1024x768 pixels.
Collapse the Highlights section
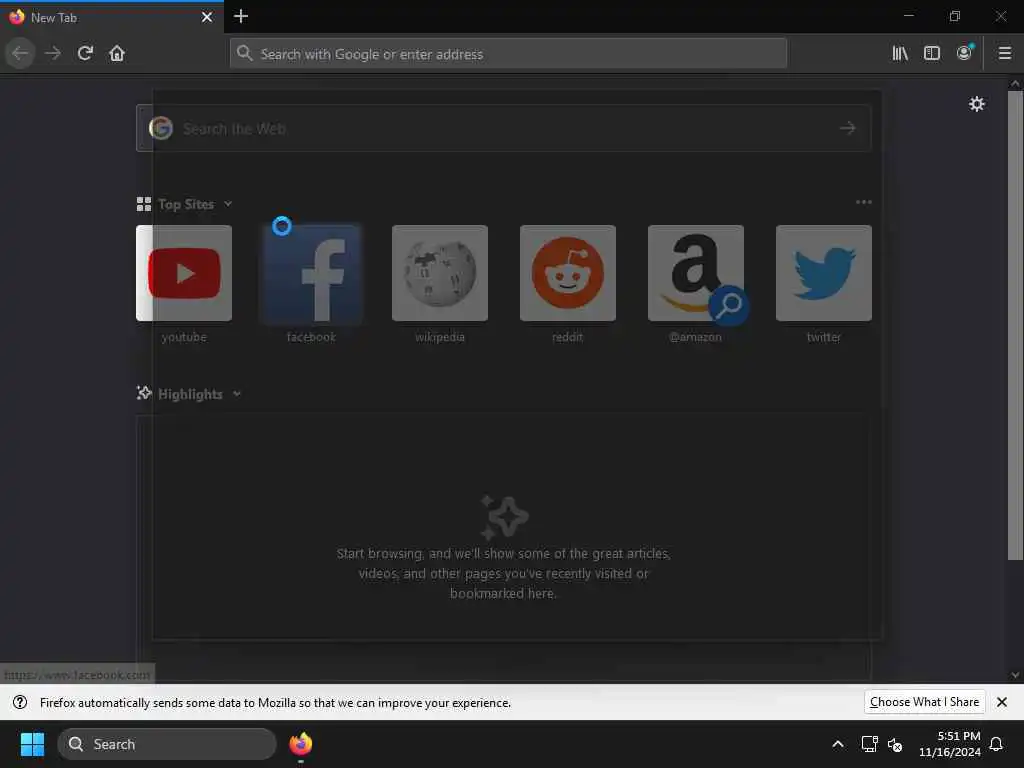point(237,394)
